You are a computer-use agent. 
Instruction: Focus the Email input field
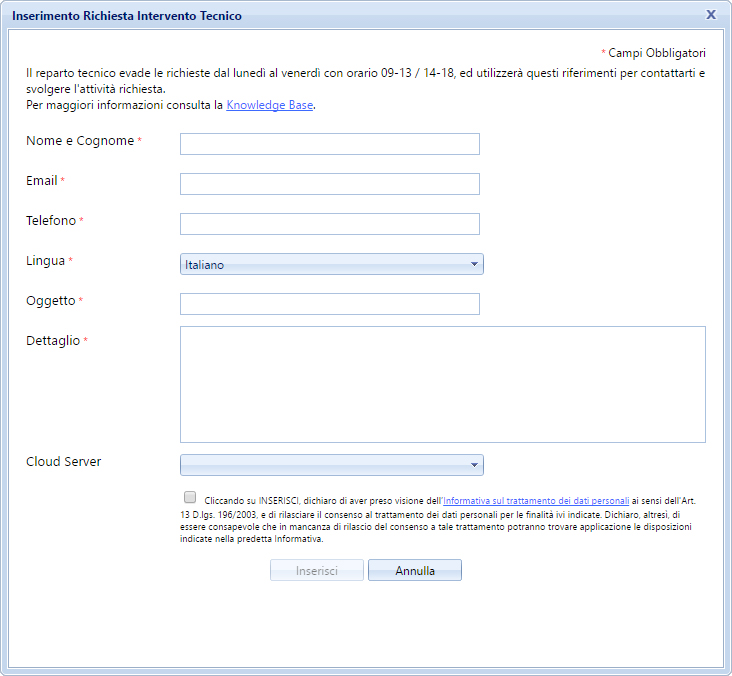(x=329, y=184)
